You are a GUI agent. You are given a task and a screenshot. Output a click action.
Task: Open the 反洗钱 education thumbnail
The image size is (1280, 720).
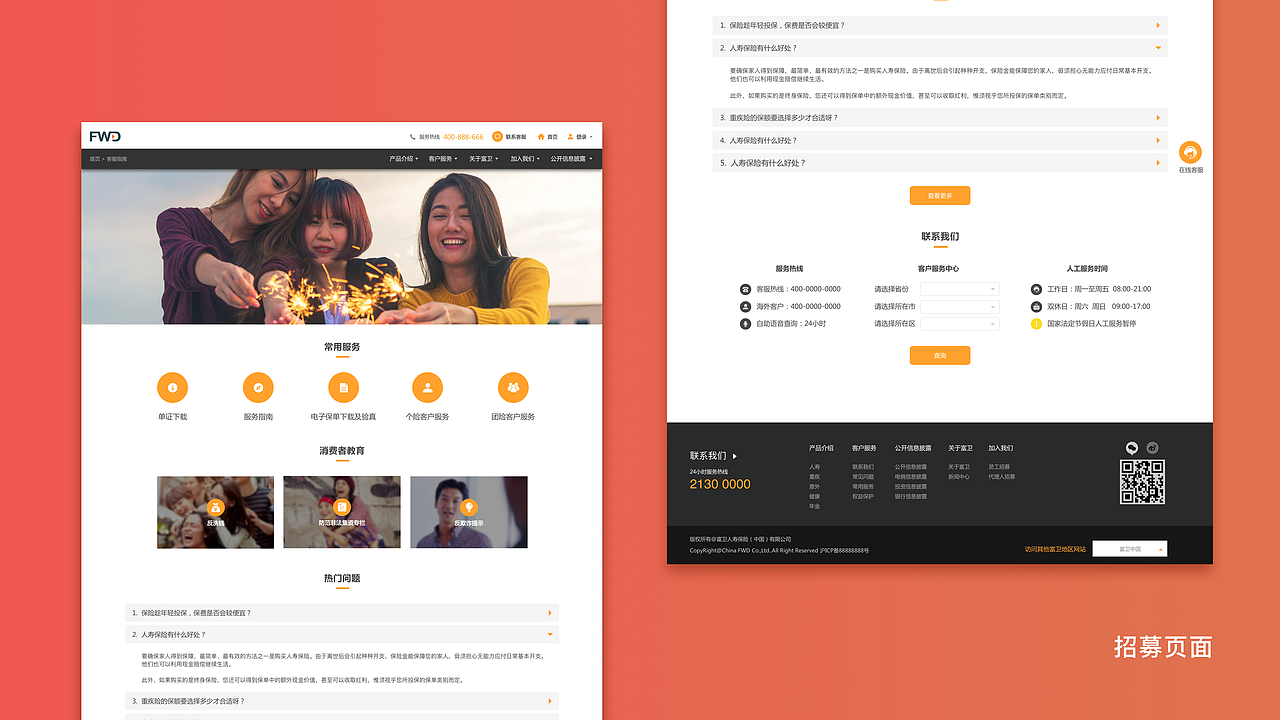215,512
